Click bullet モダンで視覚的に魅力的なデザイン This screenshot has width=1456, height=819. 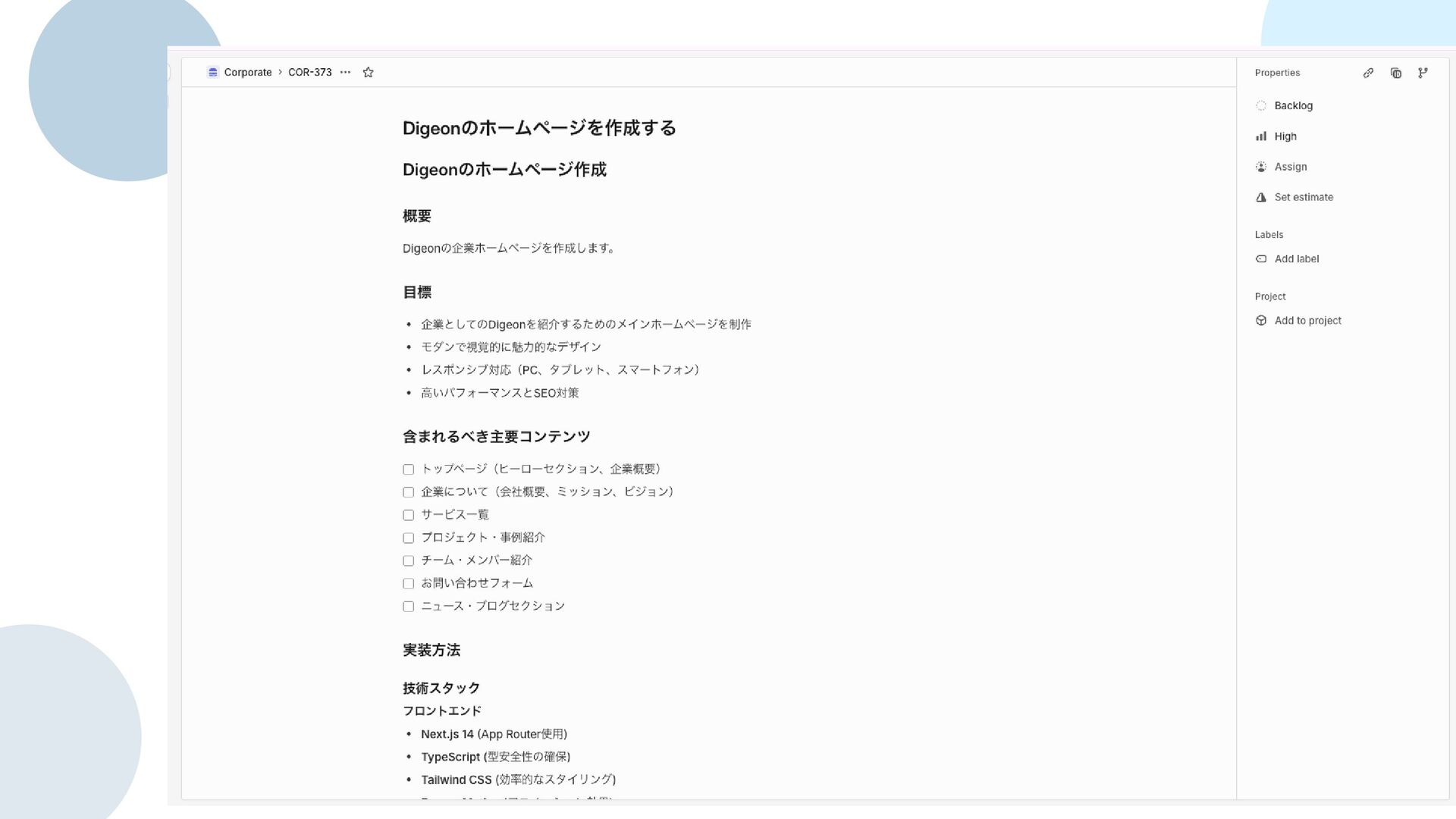pyautogui.click(x=511, y=347)
